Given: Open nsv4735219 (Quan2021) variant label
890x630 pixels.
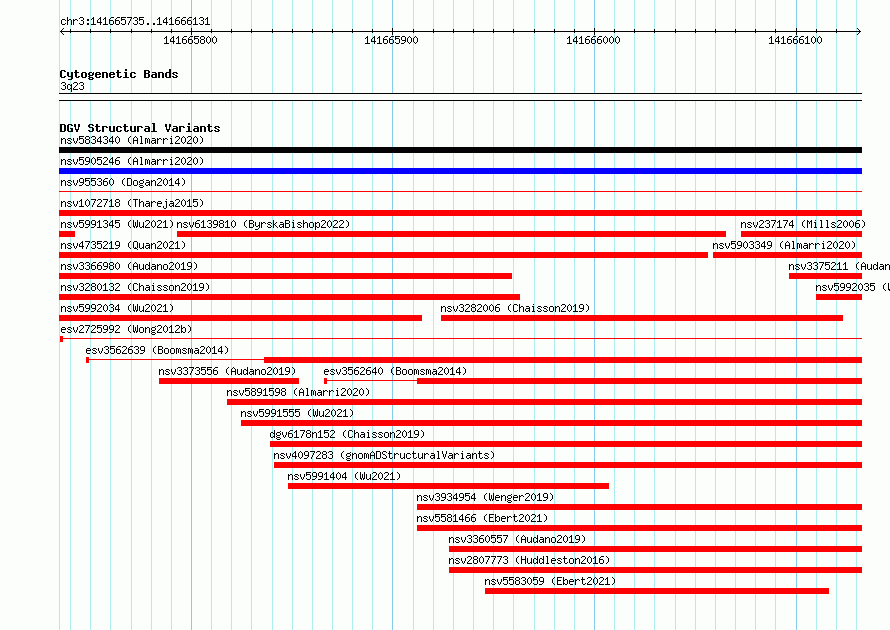Looking at the screenshot, I should click(123, 245).
